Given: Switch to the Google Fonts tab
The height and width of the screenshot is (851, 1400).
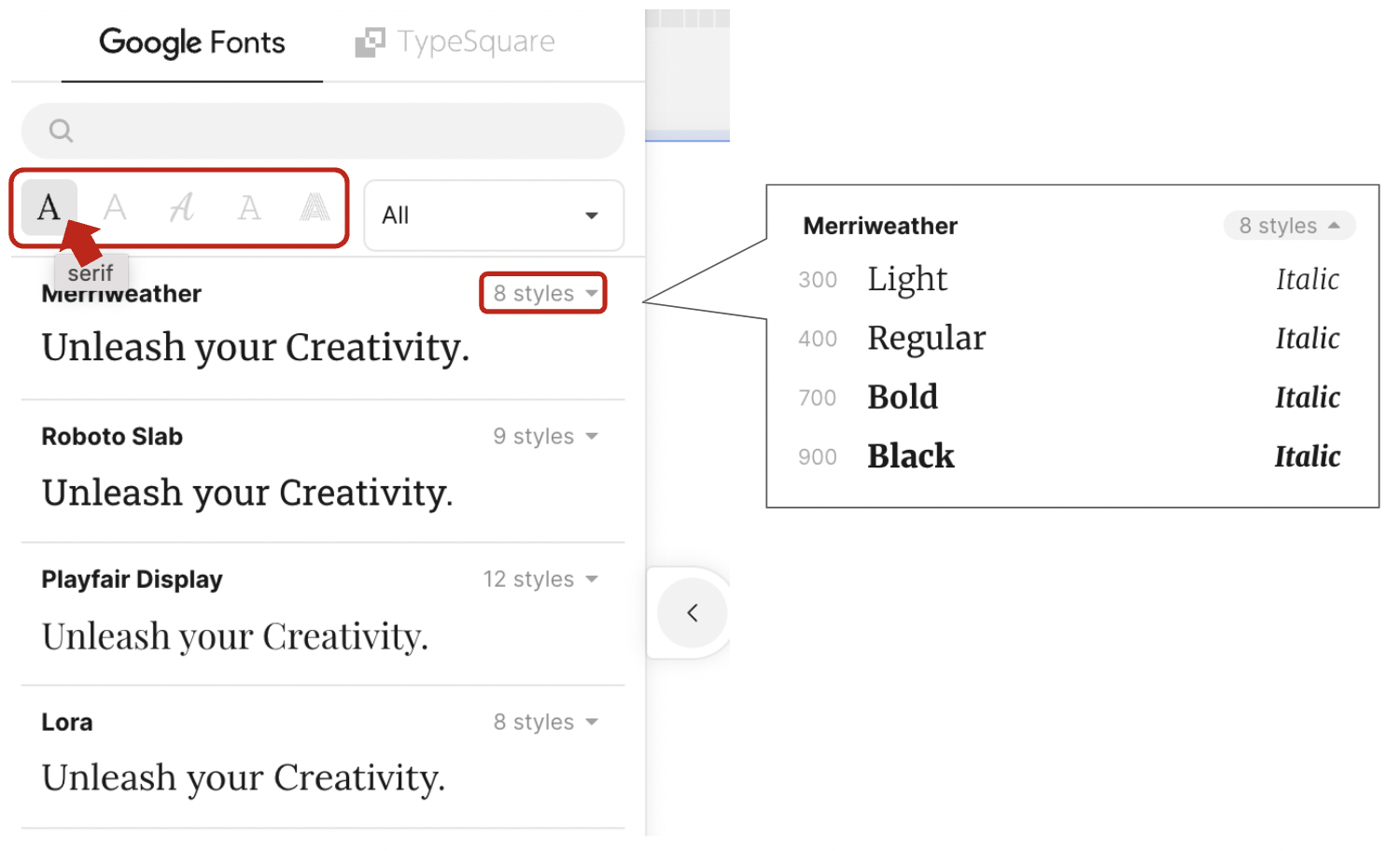Looking at the screenshot, I should tap(192, 42).
